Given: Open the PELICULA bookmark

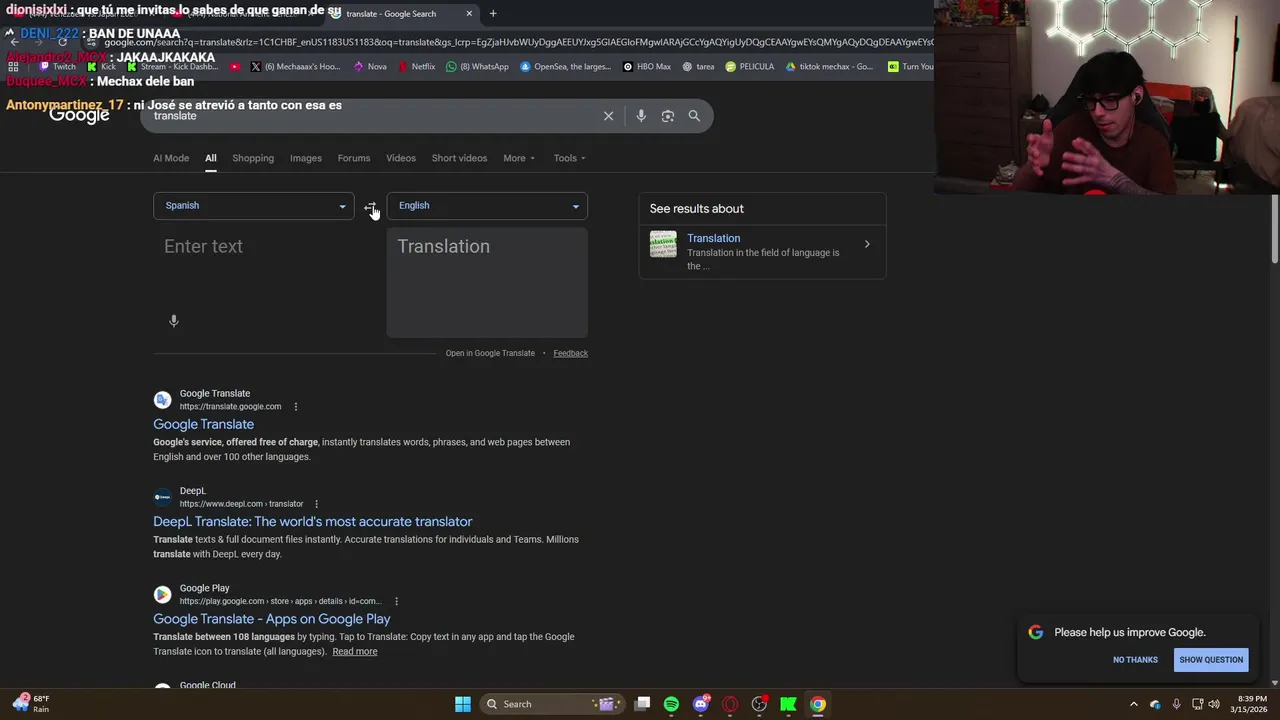Looking at the screenshot, I should coord(750,67).
